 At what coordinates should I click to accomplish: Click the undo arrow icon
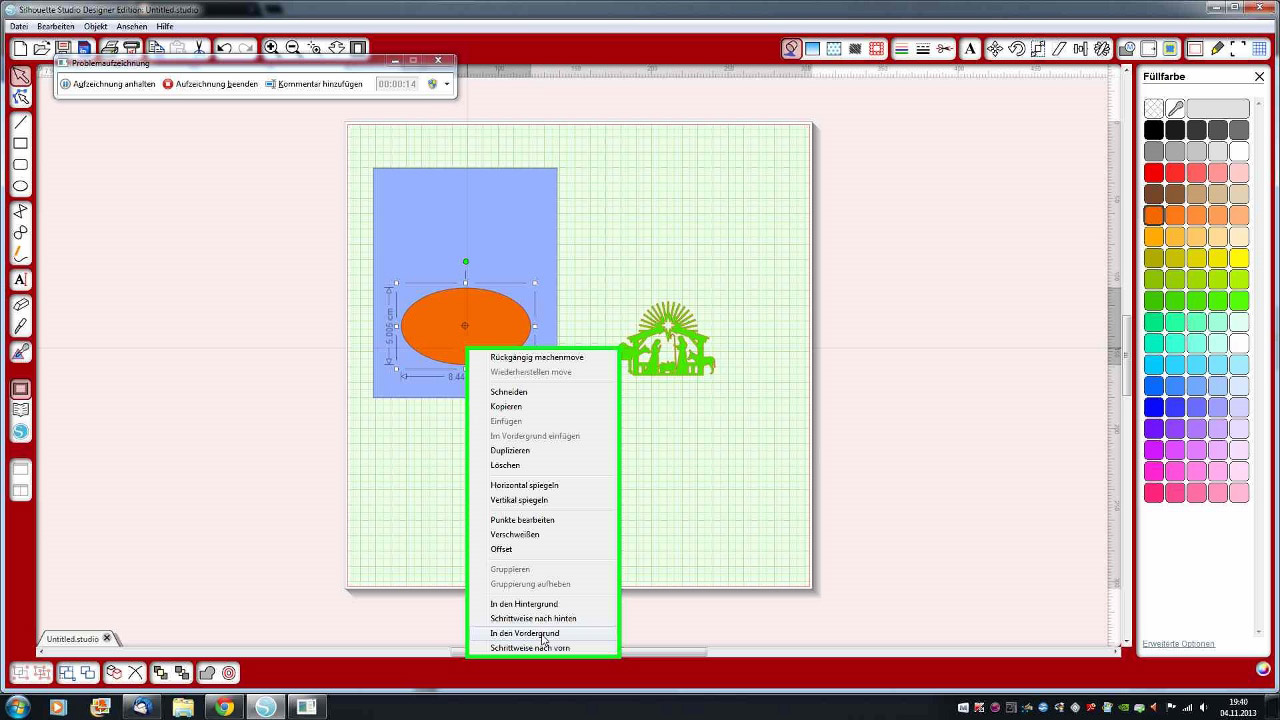coord(224,48)
